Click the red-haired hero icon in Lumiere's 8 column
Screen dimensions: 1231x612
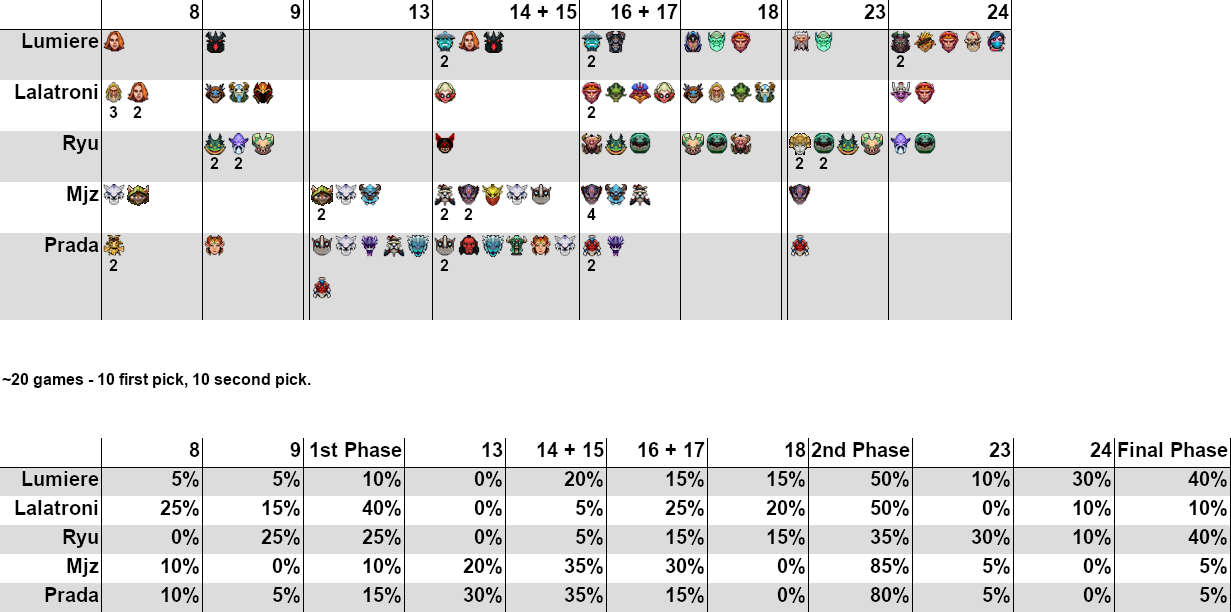point(115,42)
